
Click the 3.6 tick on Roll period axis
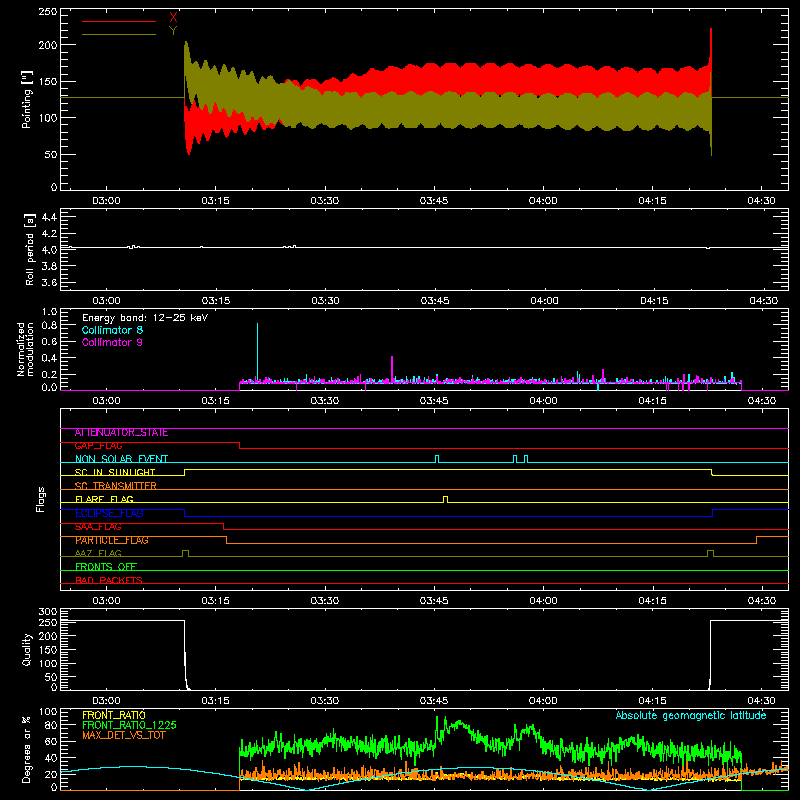(x=49, y=282)
